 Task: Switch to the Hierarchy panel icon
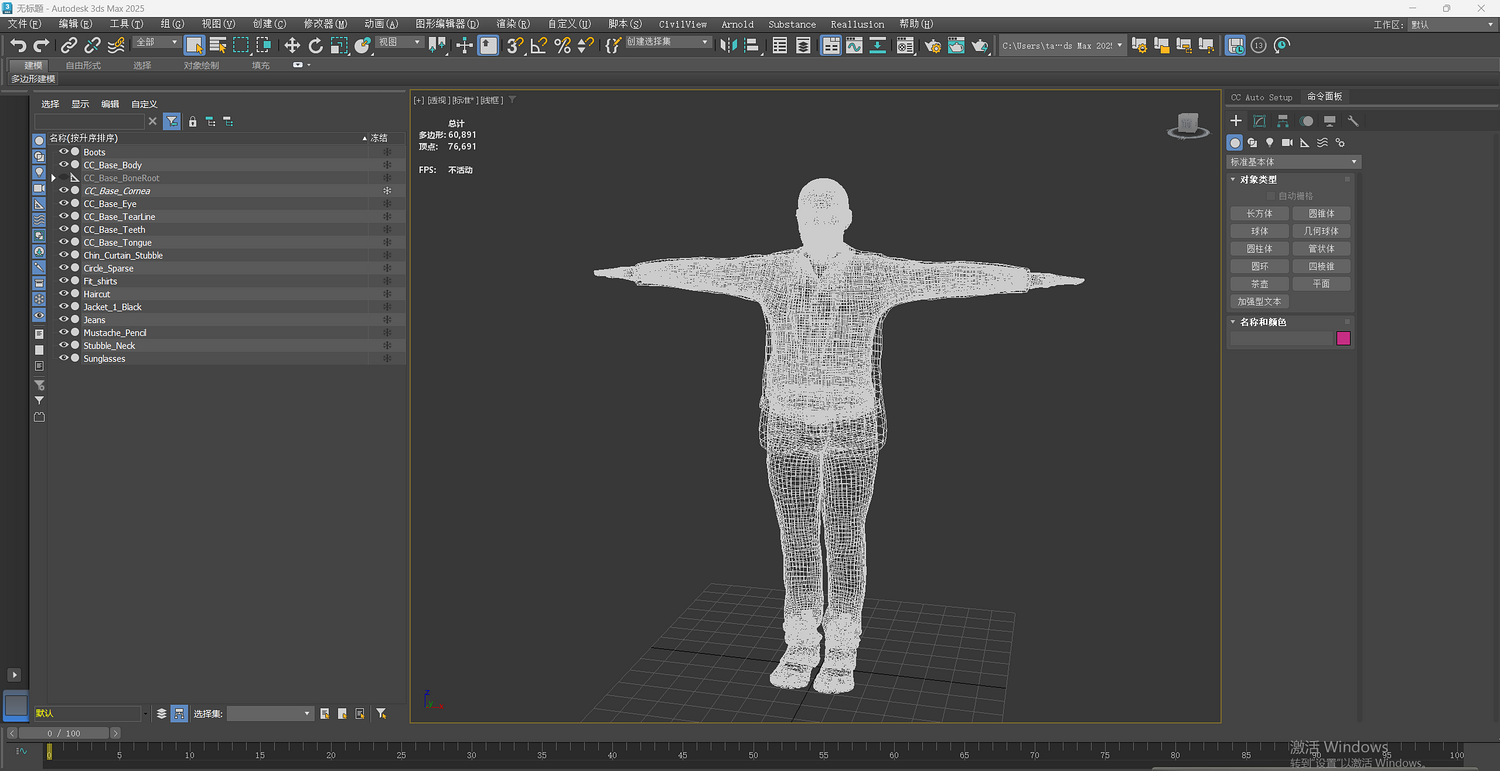pyautogui.click(x=1283, y=121)
